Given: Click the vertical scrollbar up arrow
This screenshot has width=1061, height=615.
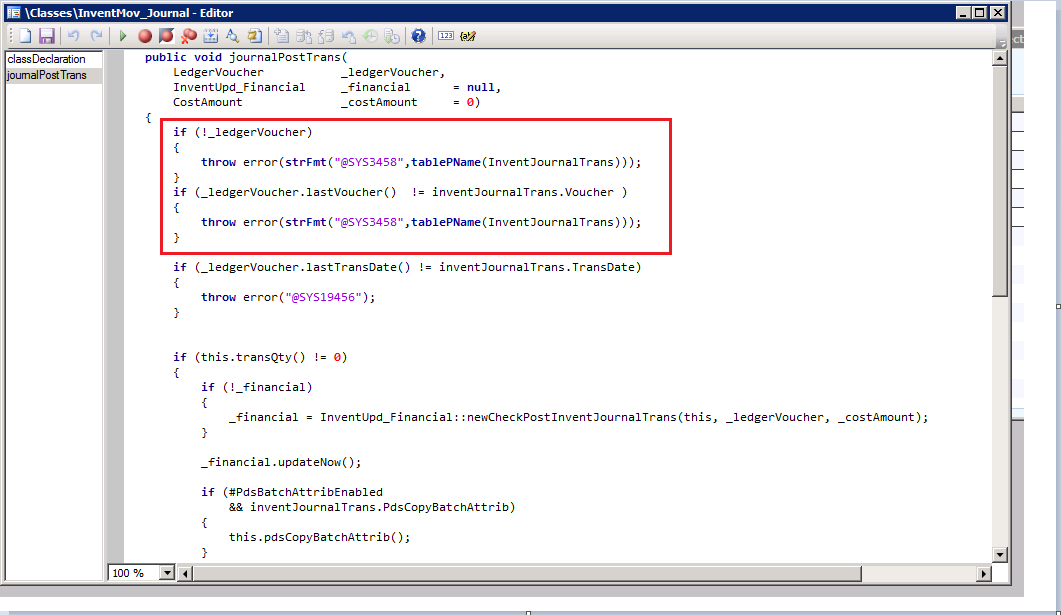Looking at the screenshot, I should pos(999,58).
